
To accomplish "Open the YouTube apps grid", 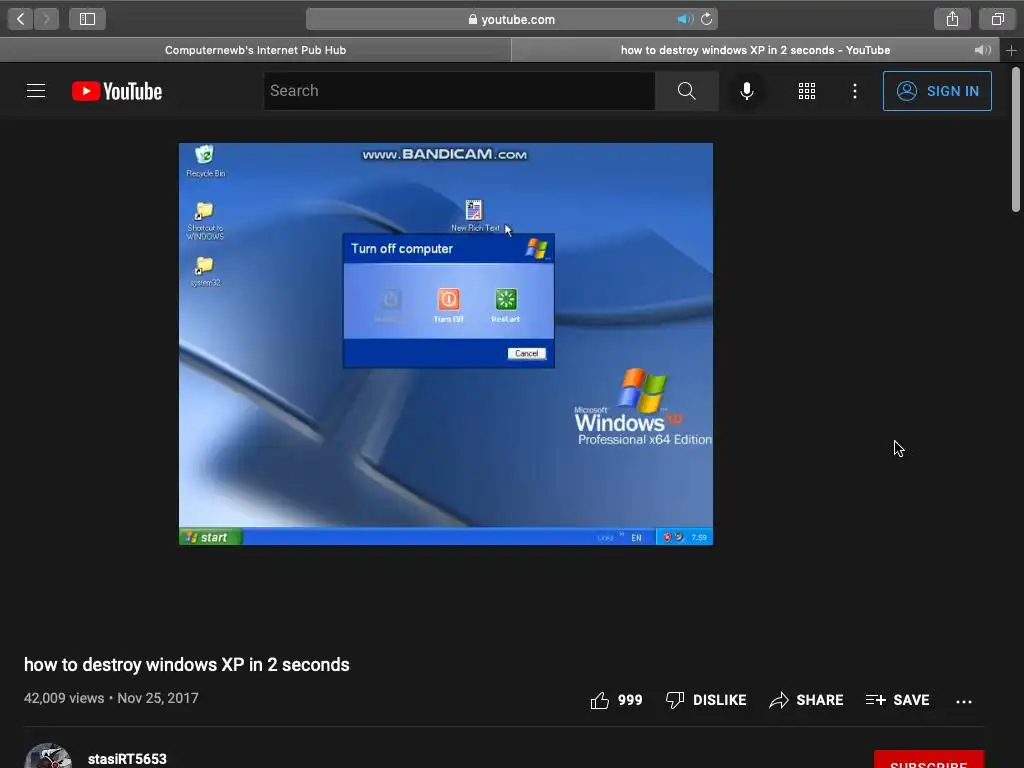I will 807,91.
